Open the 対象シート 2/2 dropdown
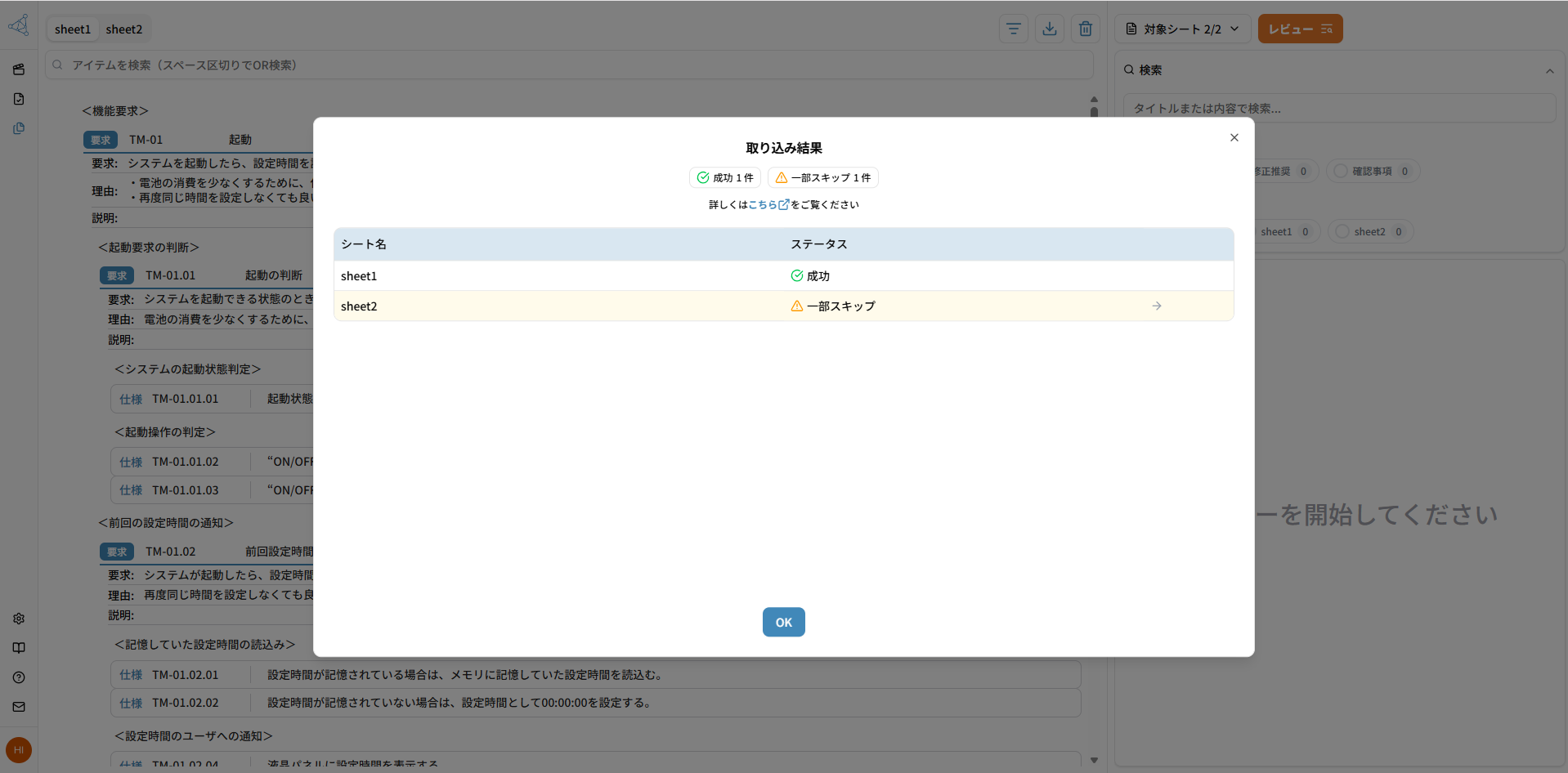The image size is (1568, 773). click(x=1182, y=29)
